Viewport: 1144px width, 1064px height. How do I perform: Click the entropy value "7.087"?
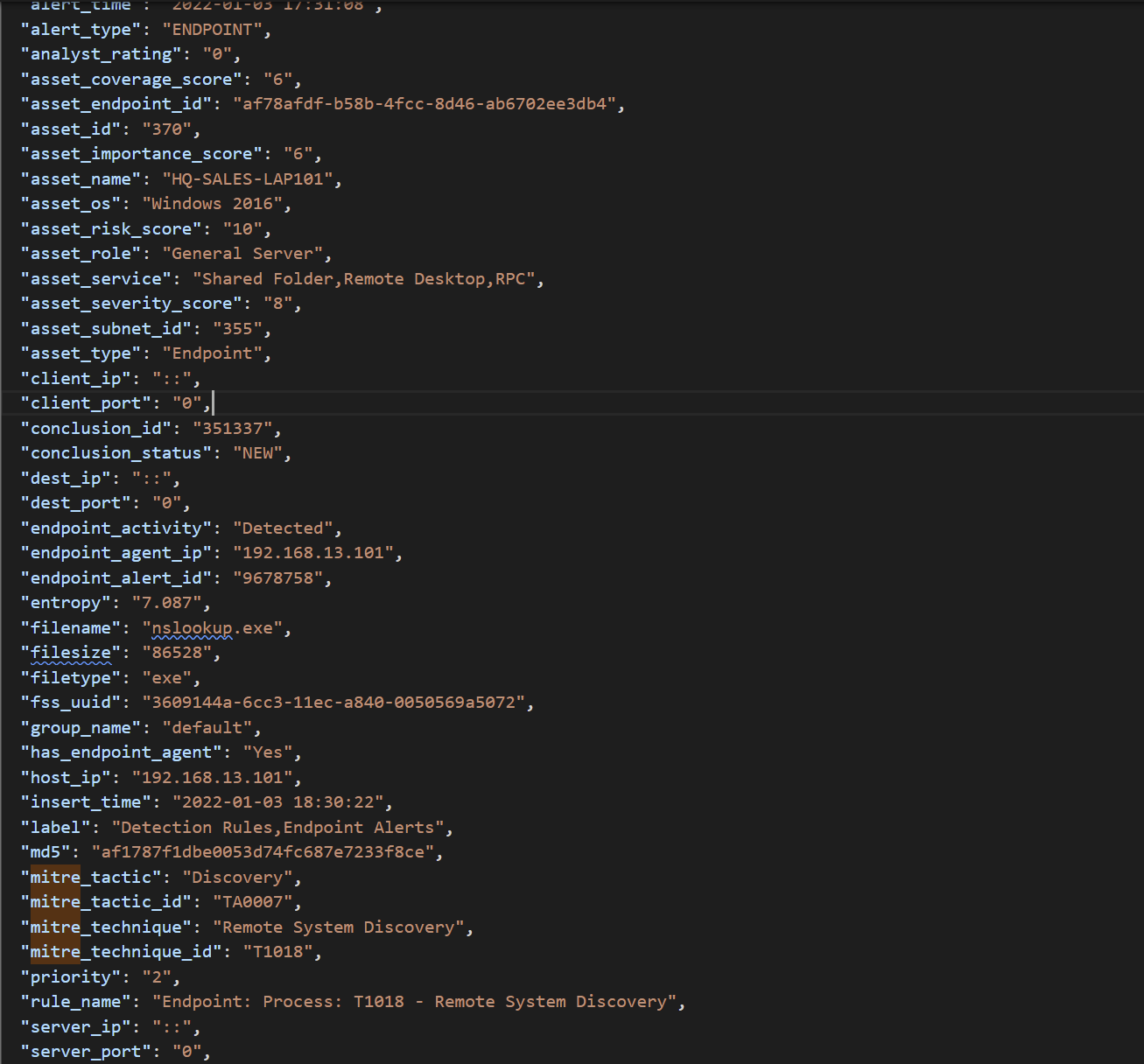pyautogui.click(x=166, y=603)
